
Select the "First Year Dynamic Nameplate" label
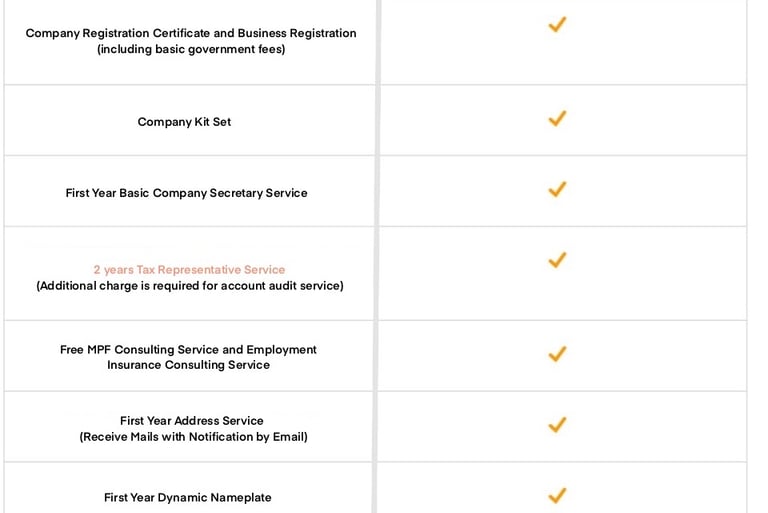tap(188, 498)
